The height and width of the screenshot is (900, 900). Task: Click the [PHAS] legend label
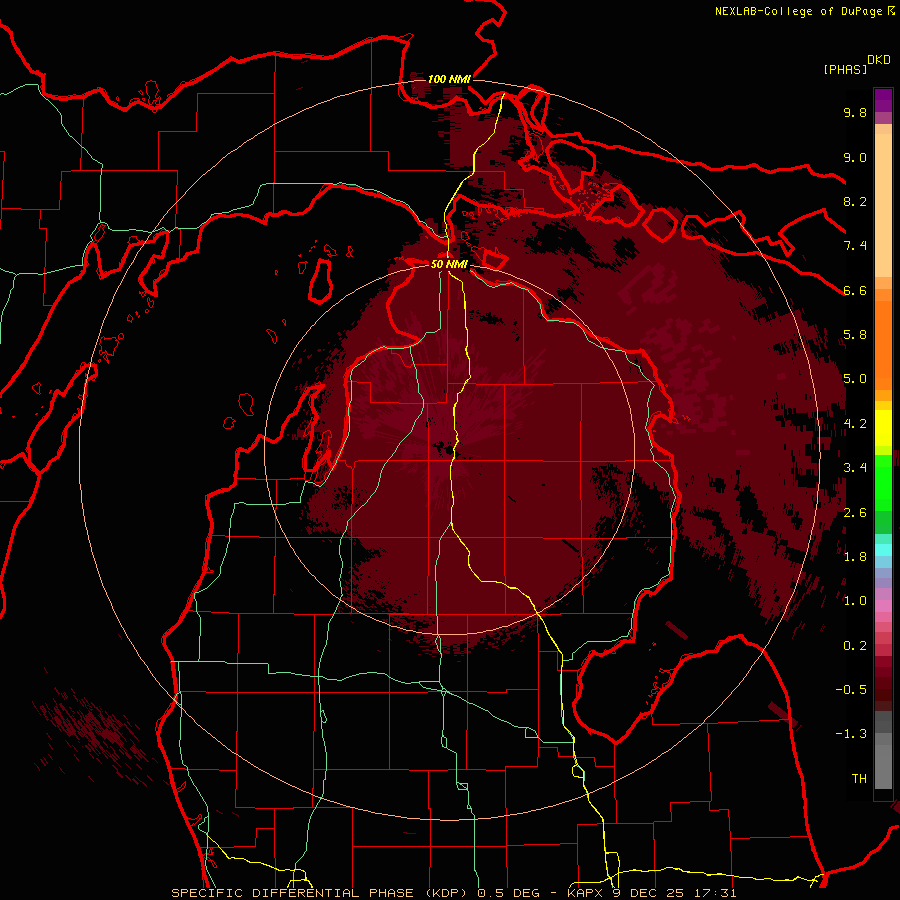pyautogui.click(x=845, y=69)
